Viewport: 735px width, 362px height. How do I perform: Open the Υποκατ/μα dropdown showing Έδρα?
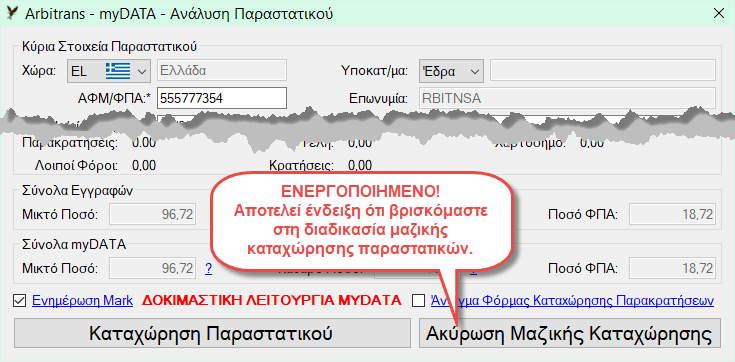pos(451,71)
